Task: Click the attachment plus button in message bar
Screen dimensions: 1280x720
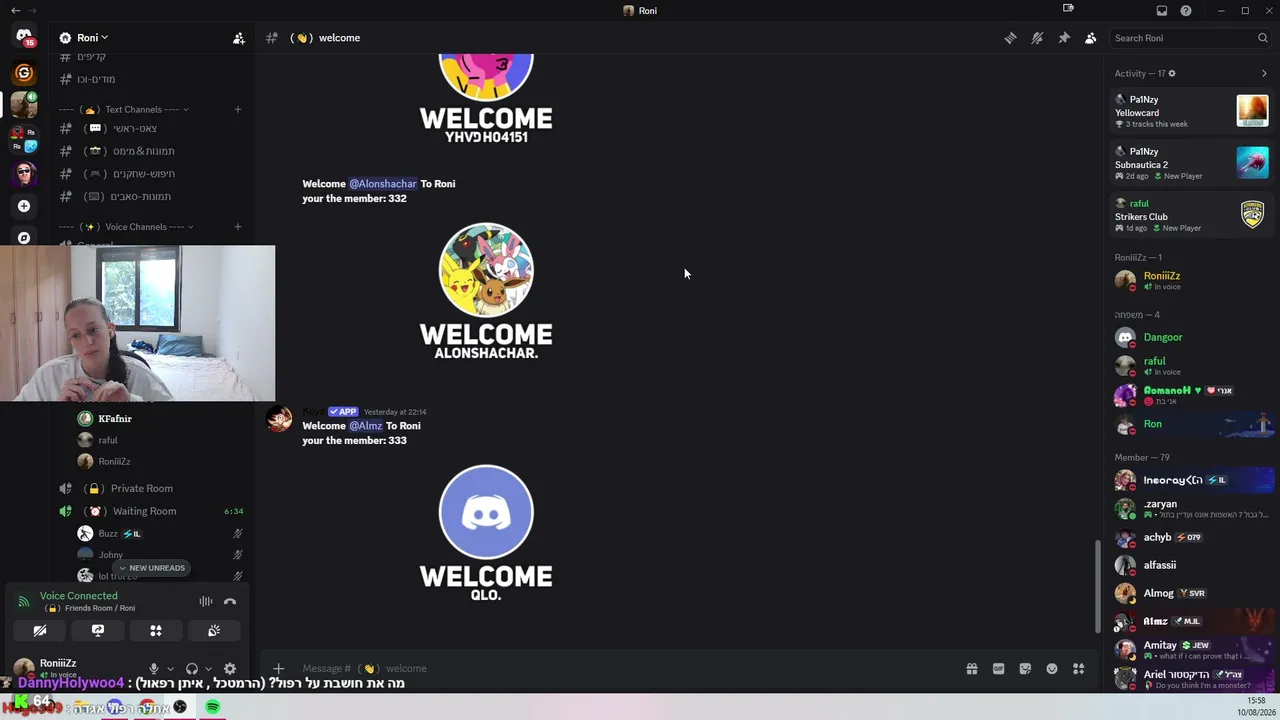Action: (x=279, y=668)
